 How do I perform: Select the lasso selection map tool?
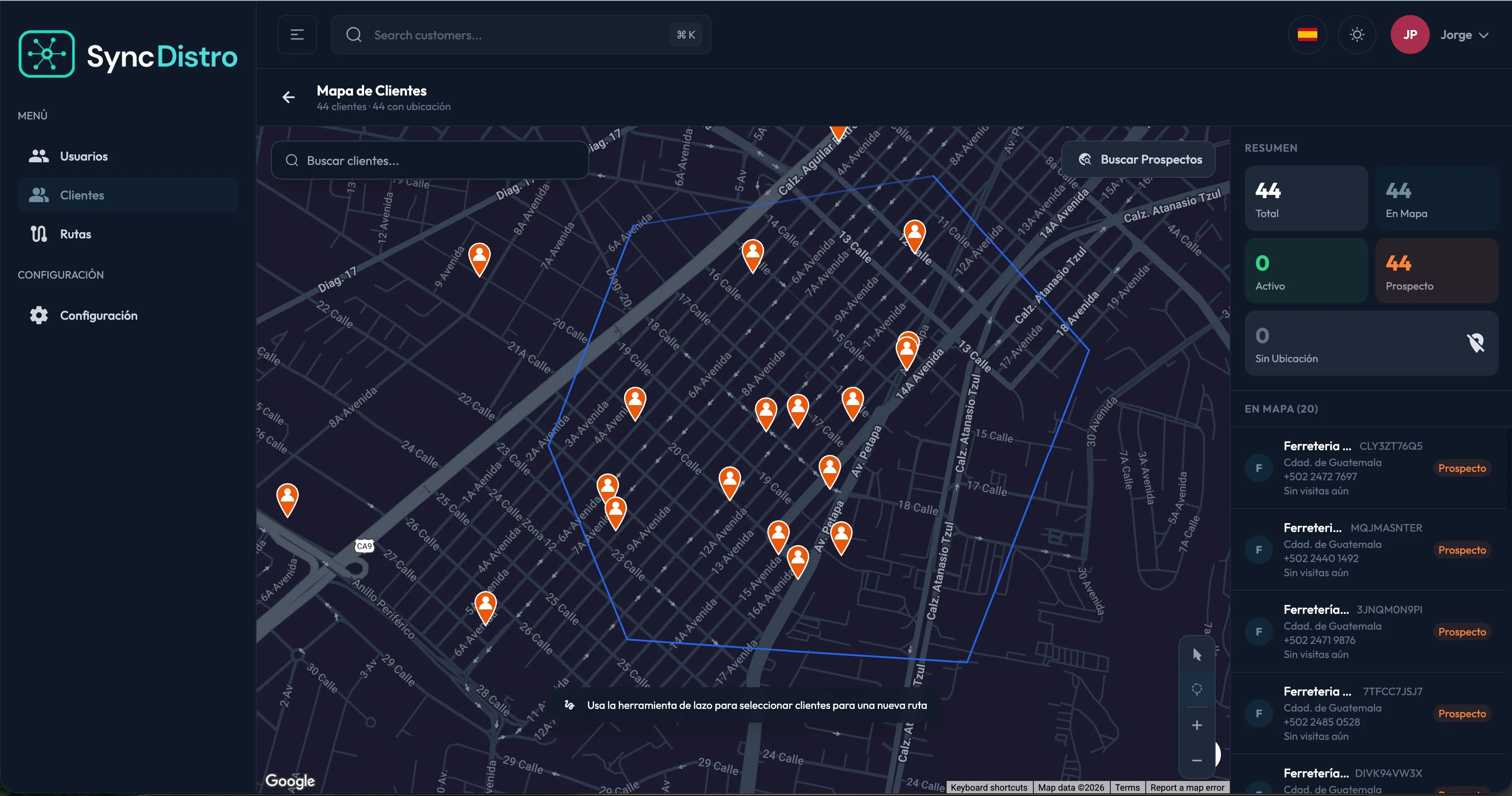[x=1197, y=689]
